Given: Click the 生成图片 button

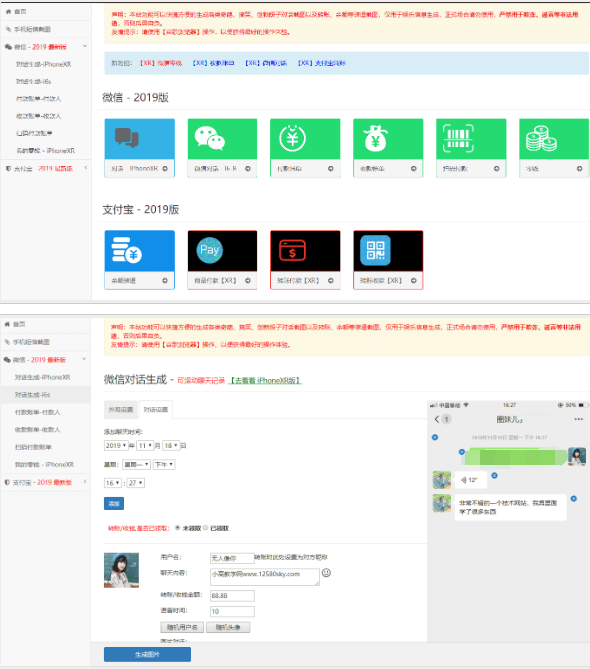Looking at the screenshot, I should (x=147, y=654).
